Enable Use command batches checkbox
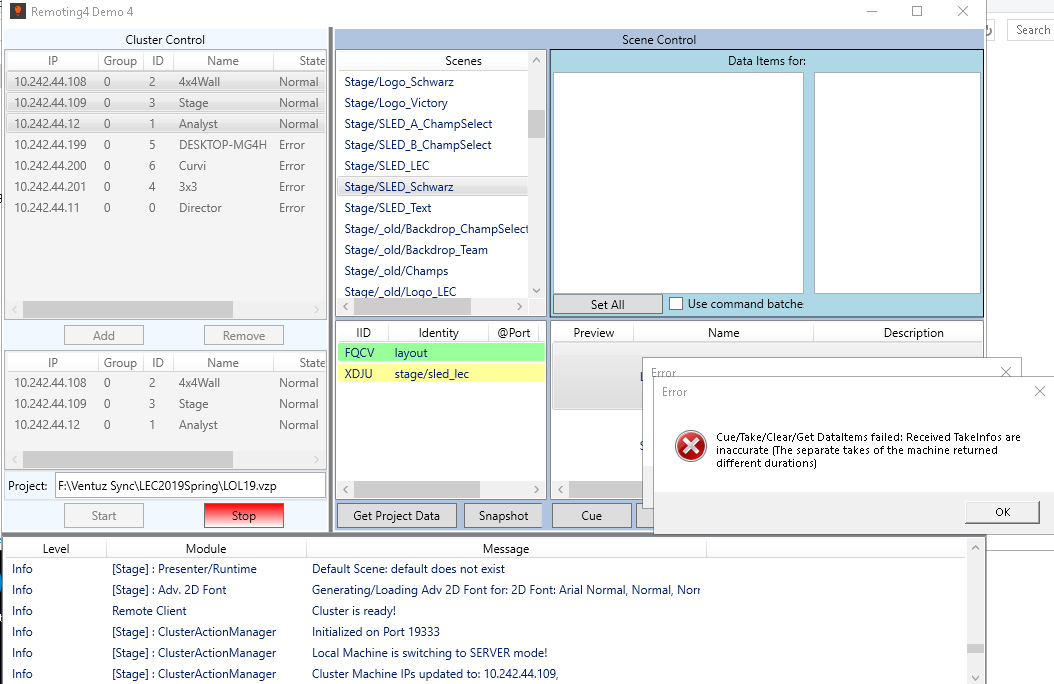 pyautogui.click(x=676, y=304)
